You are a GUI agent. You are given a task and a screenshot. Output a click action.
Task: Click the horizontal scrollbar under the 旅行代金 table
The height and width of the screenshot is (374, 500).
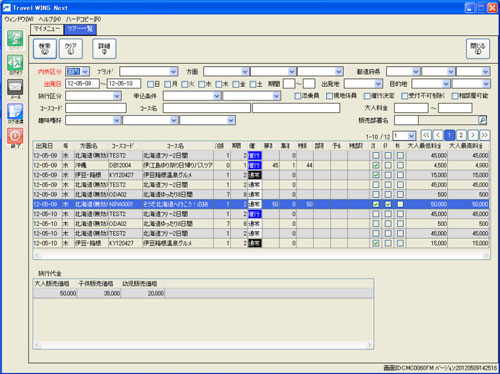(203, 345)
